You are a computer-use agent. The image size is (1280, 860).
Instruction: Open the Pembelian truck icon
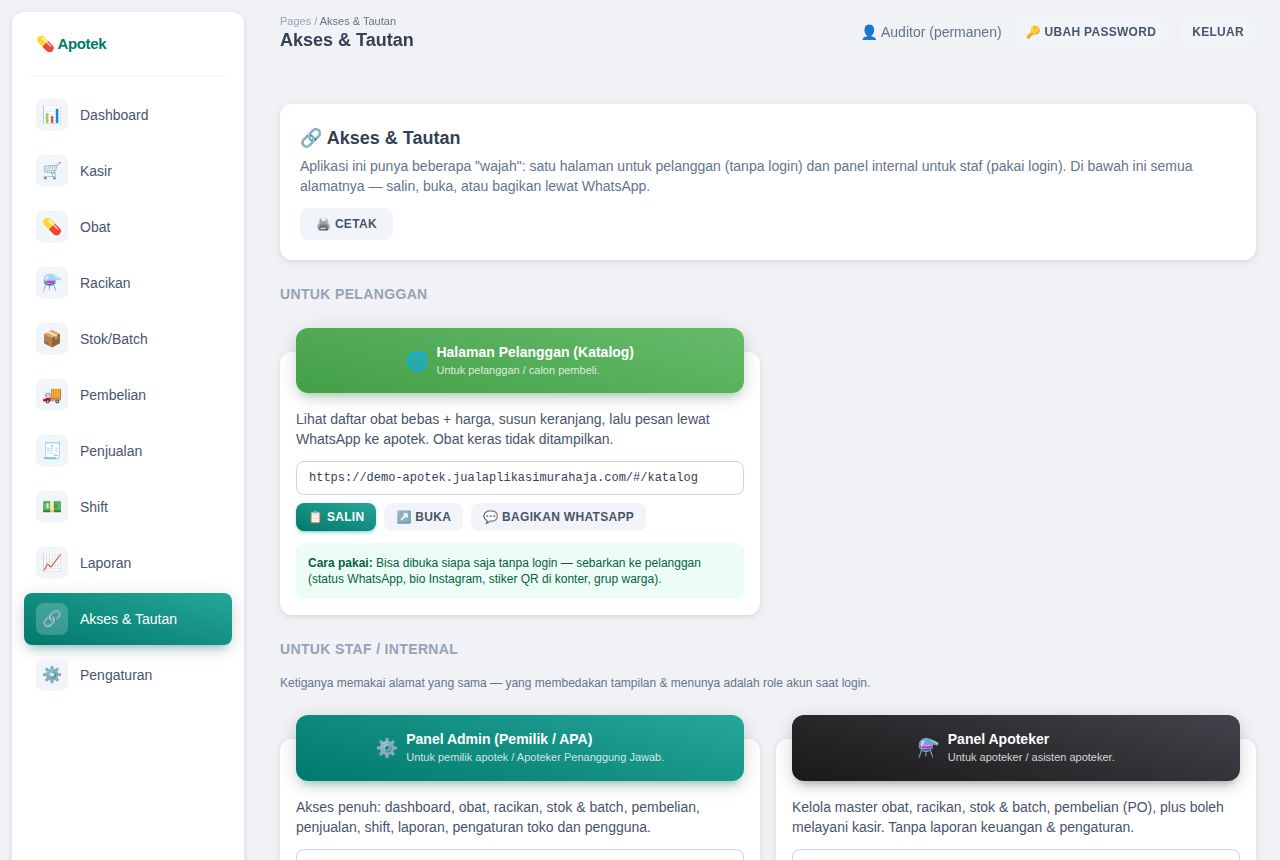pos(52,395)
